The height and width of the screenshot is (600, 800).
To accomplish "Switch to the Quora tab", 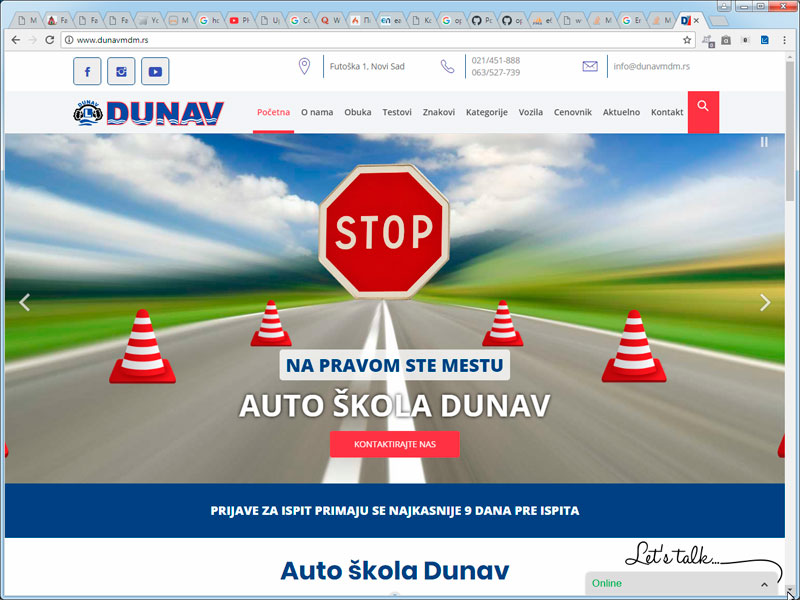I will (331, 20).
